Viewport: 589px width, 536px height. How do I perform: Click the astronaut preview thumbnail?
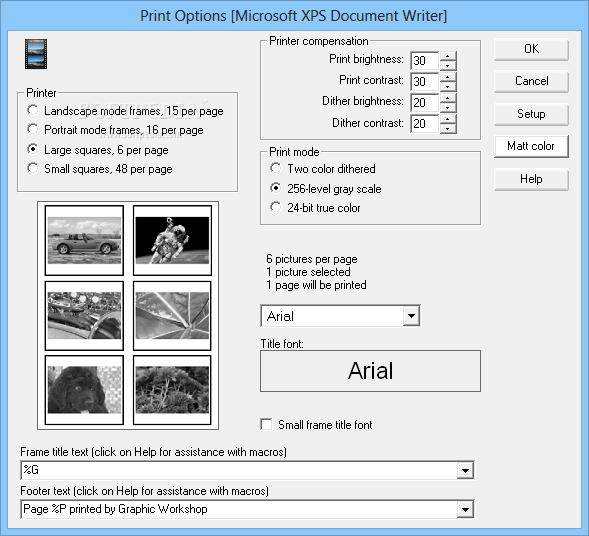pos(172,240)
